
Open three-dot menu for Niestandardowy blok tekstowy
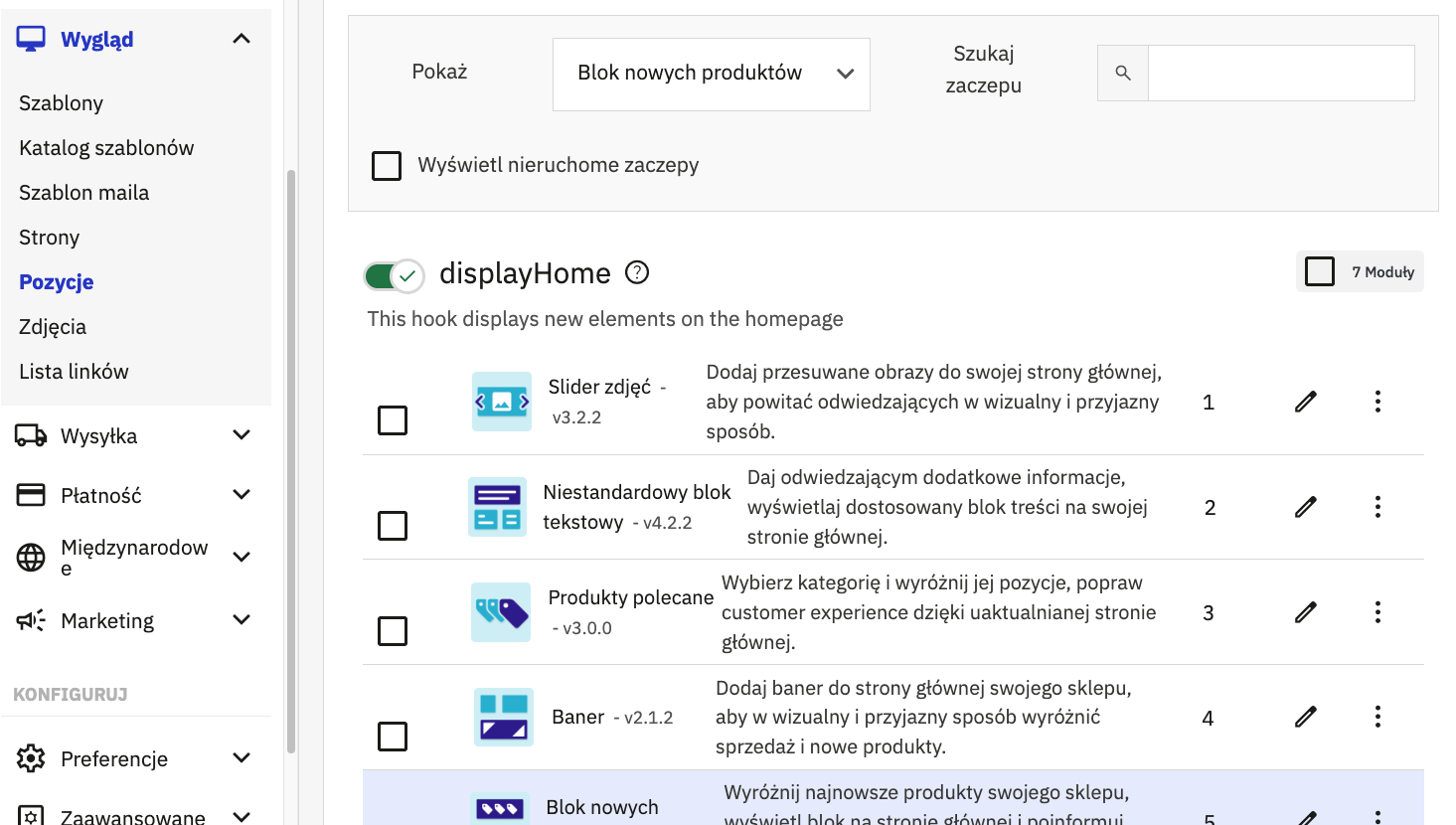(x=1377, y=507)
